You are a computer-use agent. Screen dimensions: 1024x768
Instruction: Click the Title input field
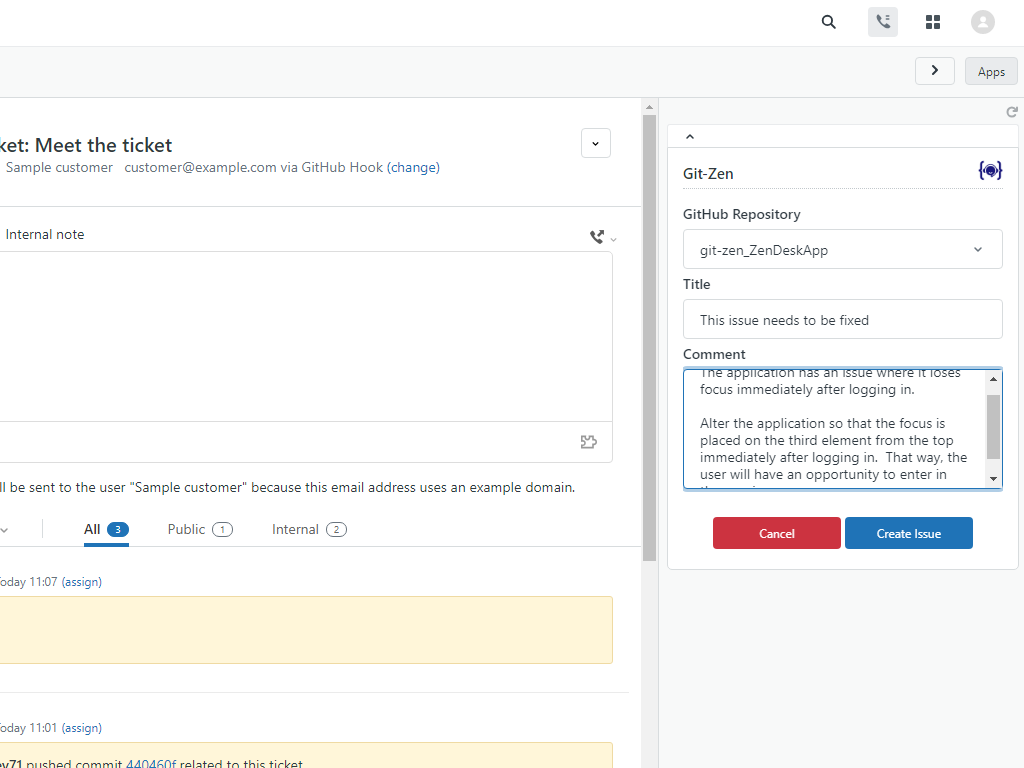(x=842, y=320)
